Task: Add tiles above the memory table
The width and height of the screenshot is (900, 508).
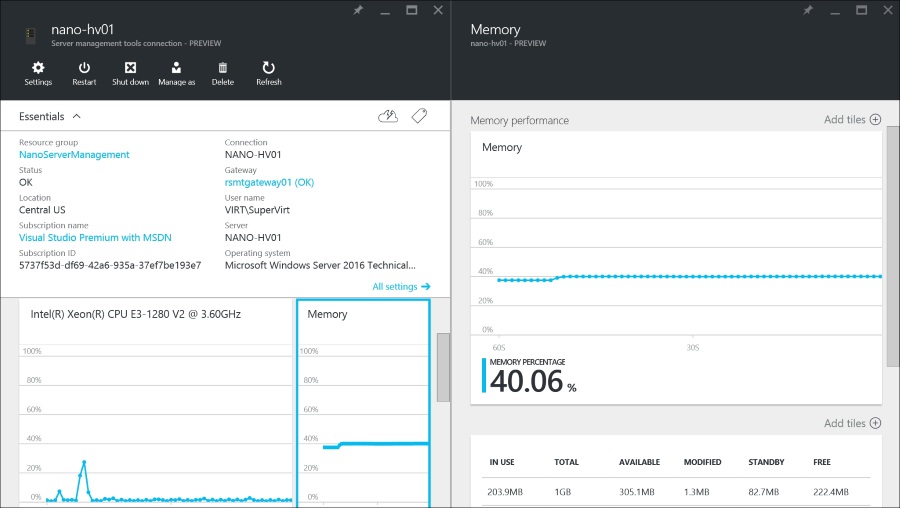Action: (x=852, y=423)
